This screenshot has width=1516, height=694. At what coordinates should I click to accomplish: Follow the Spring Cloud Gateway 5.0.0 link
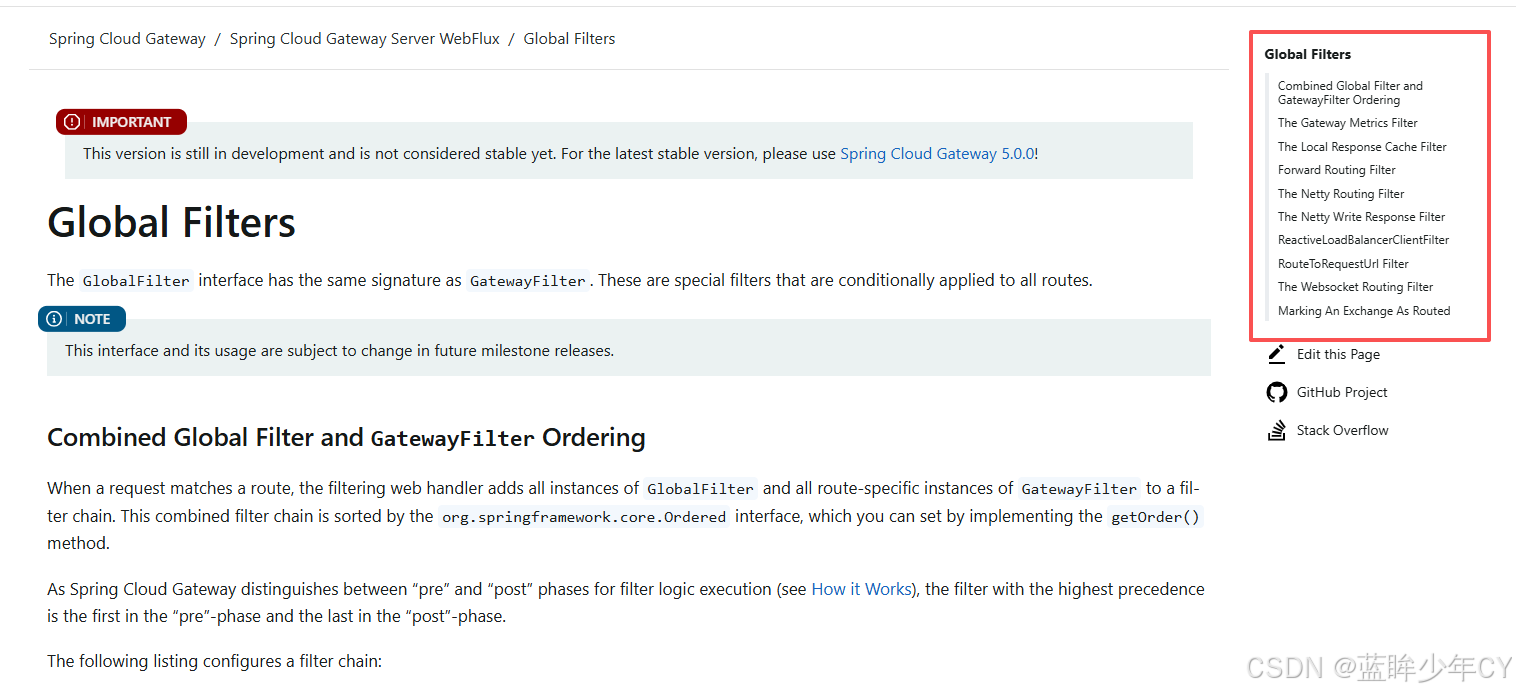coord(937,154)
